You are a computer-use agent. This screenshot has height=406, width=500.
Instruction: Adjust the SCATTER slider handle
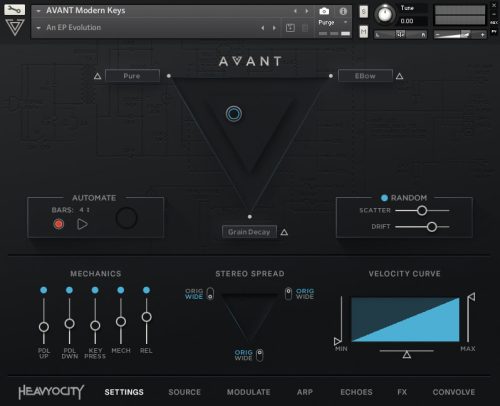[422, 210]
